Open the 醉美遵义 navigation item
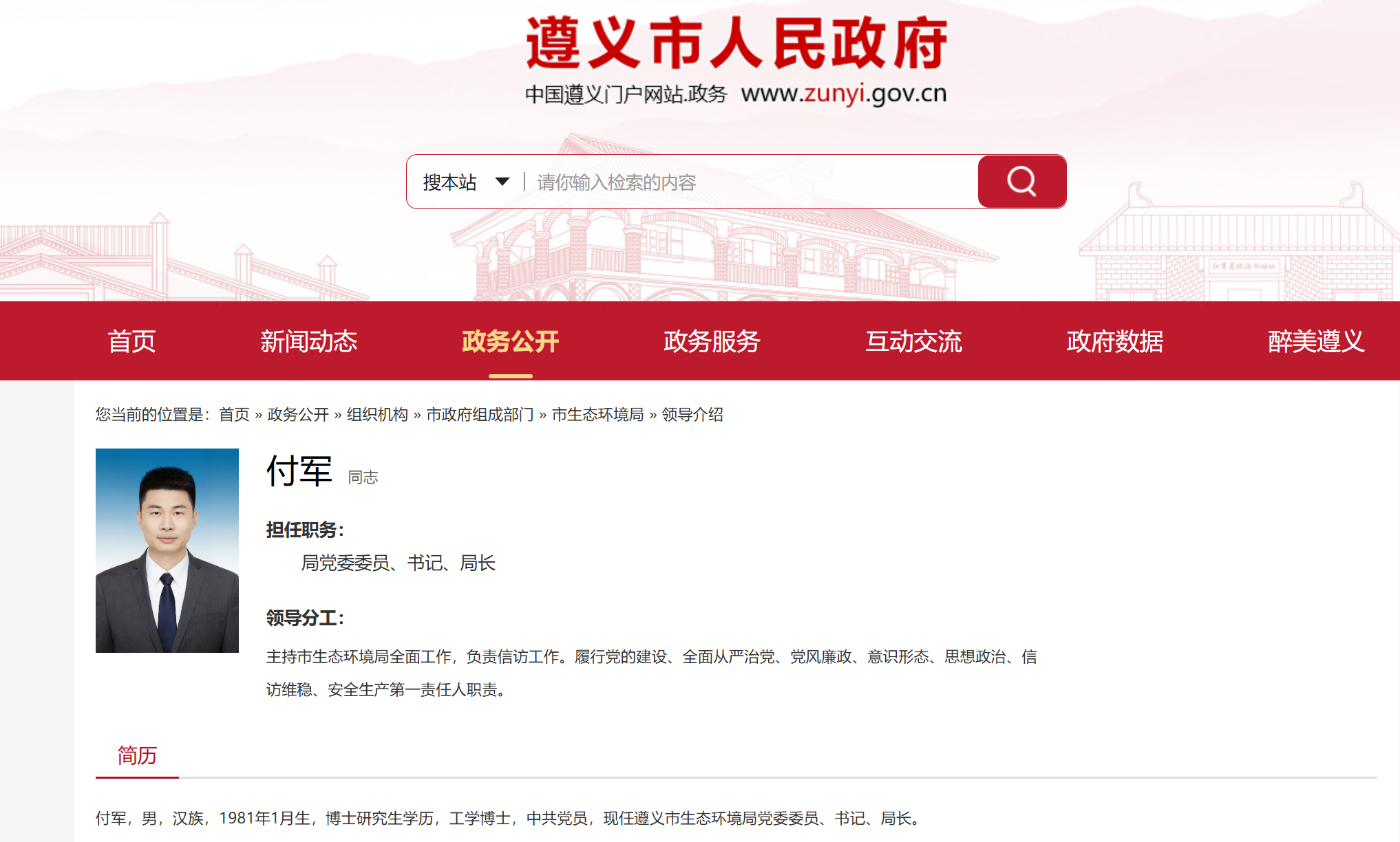Image resolution: width=1400 pixels, height=842 pixels. pyautogui.click(x=1316, y=341)
